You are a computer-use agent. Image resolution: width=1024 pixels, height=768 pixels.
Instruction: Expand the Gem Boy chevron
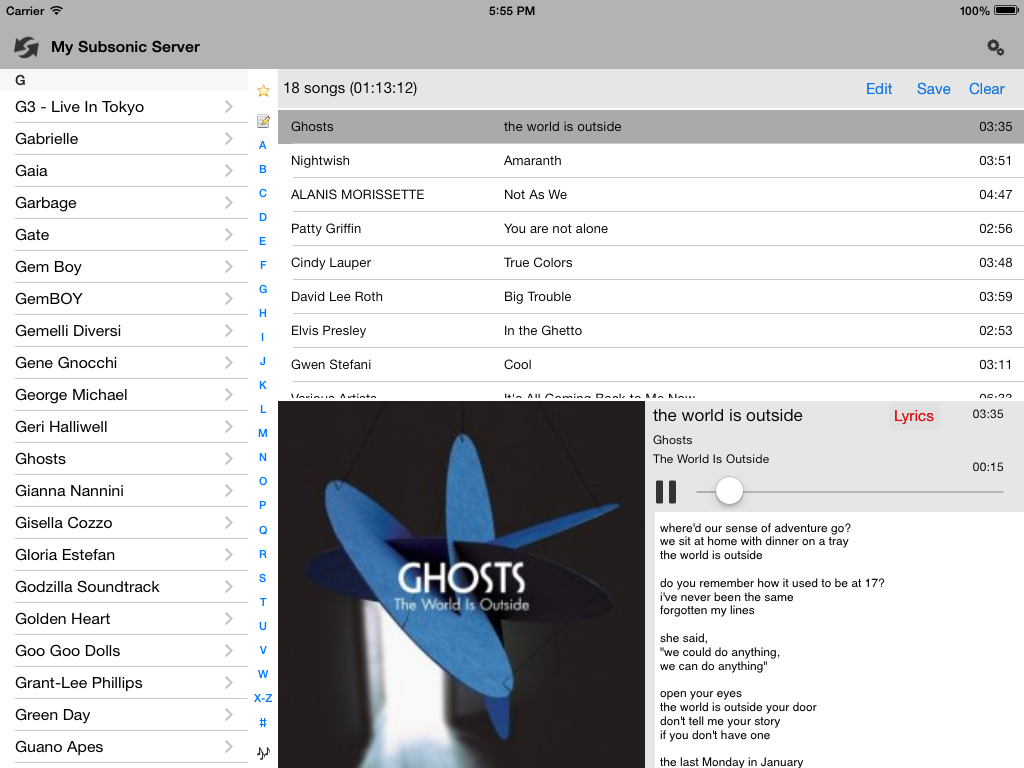[x=229, y=266]
